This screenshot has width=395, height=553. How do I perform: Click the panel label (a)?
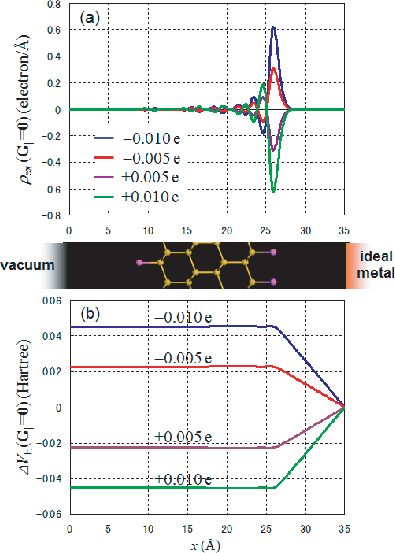90,18
